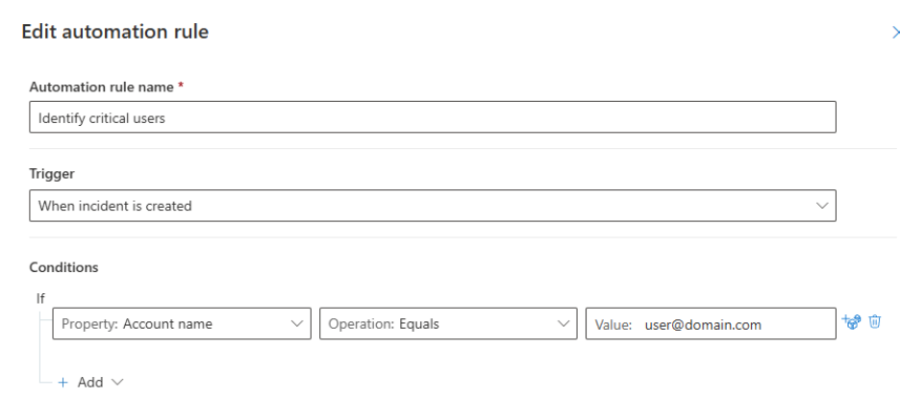Viewport: 900px width, 414px height.
Task: Click the Value field containing user@domain.com
Action: click(710, 323)
